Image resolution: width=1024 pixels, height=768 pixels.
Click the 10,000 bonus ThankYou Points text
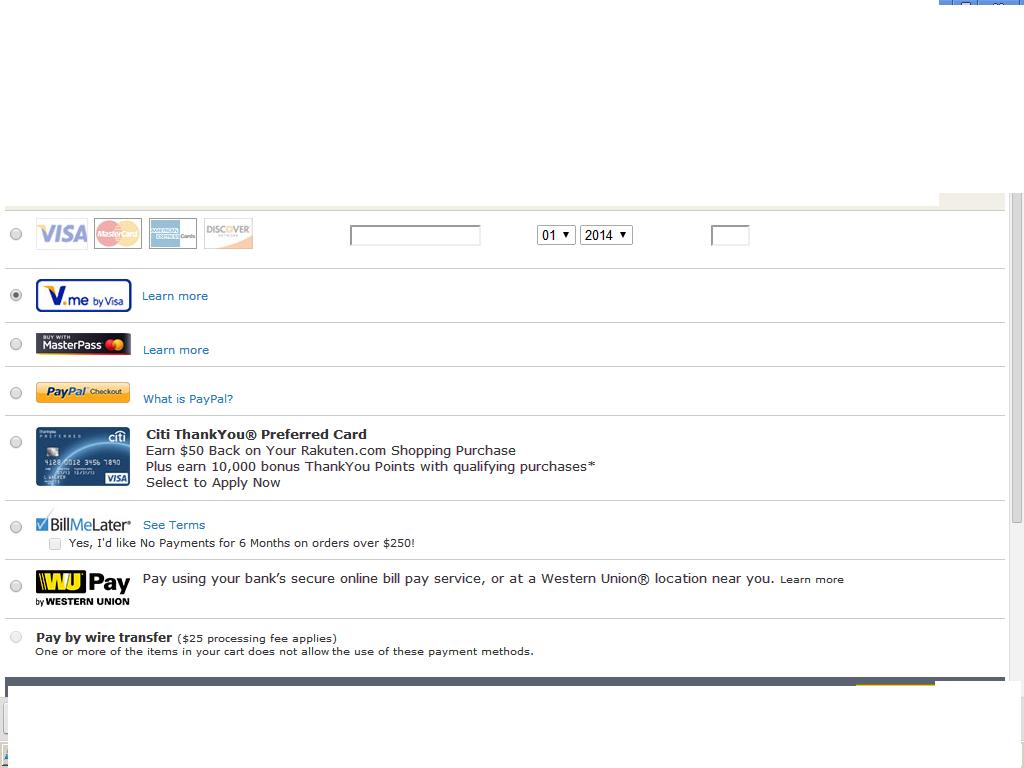[x=370, y=467]
